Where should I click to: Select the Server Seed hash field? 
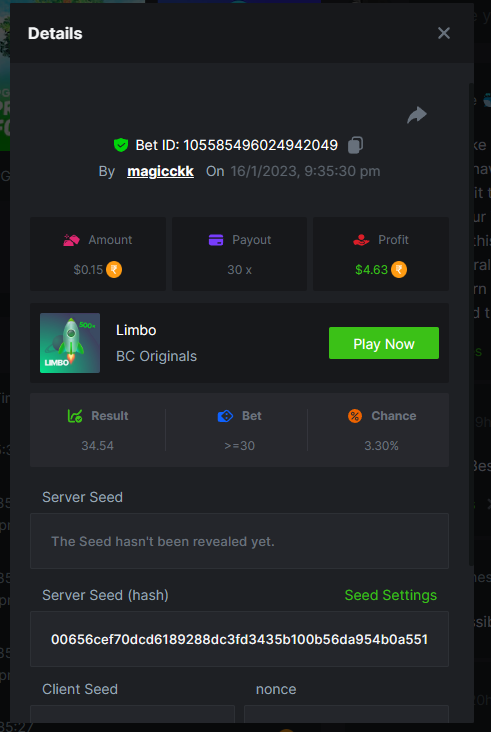[x=239, y=639]
